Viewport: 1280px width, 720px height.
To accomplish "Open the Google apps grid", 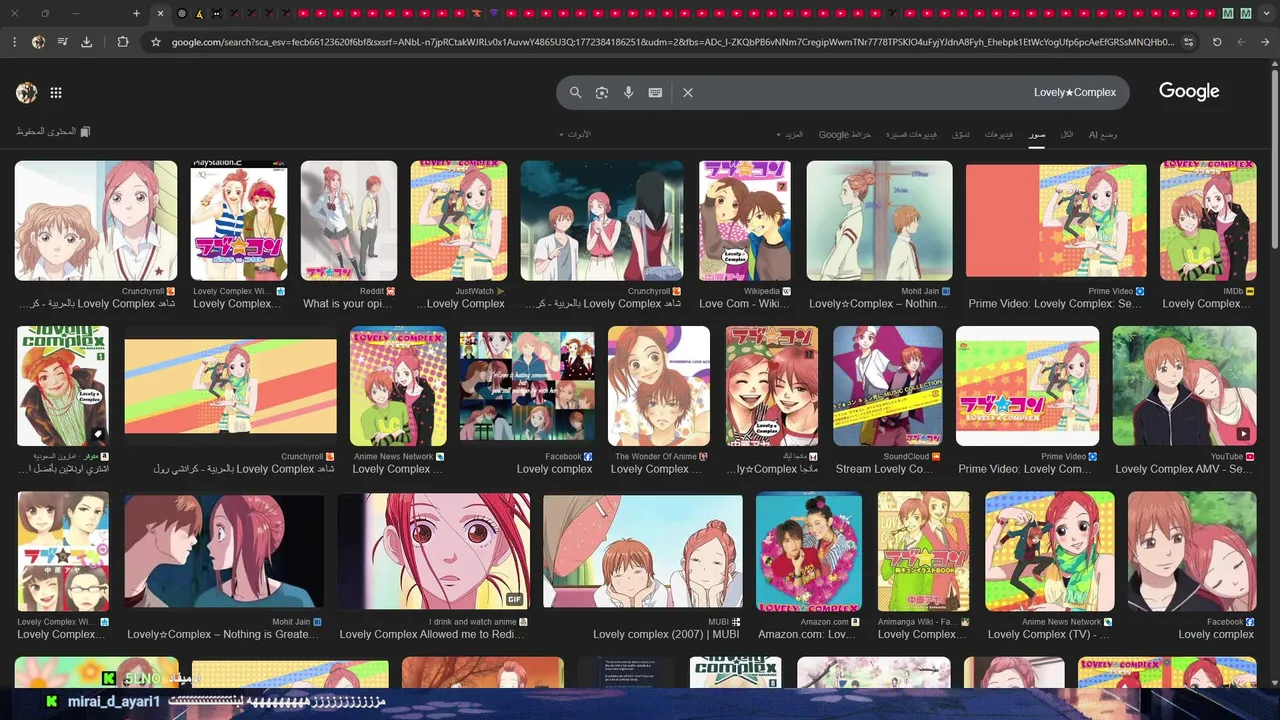I will [56, 93].
